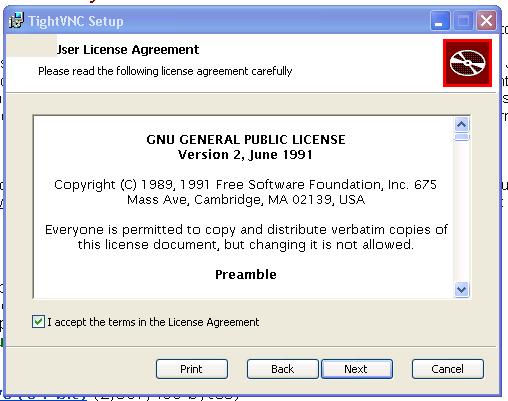The width and height of the screenshot is (508, 401).
Task: Minimize the TightVNC Setup window
Action: tap(440, 21)
